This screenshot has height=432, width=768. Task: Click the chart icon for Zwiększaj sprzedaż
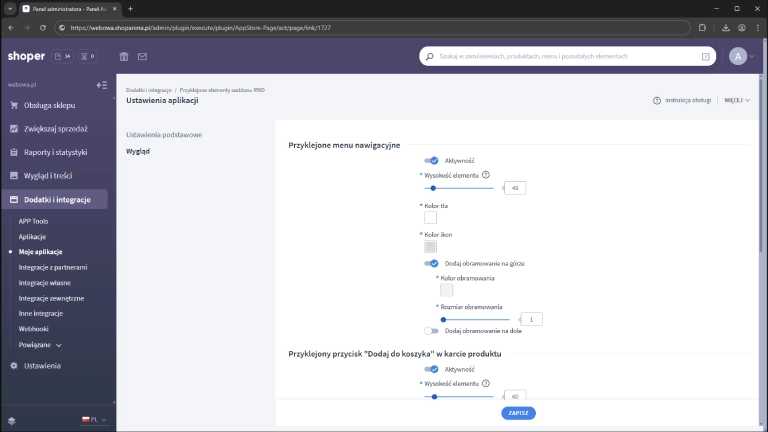[x=13, y=129]
